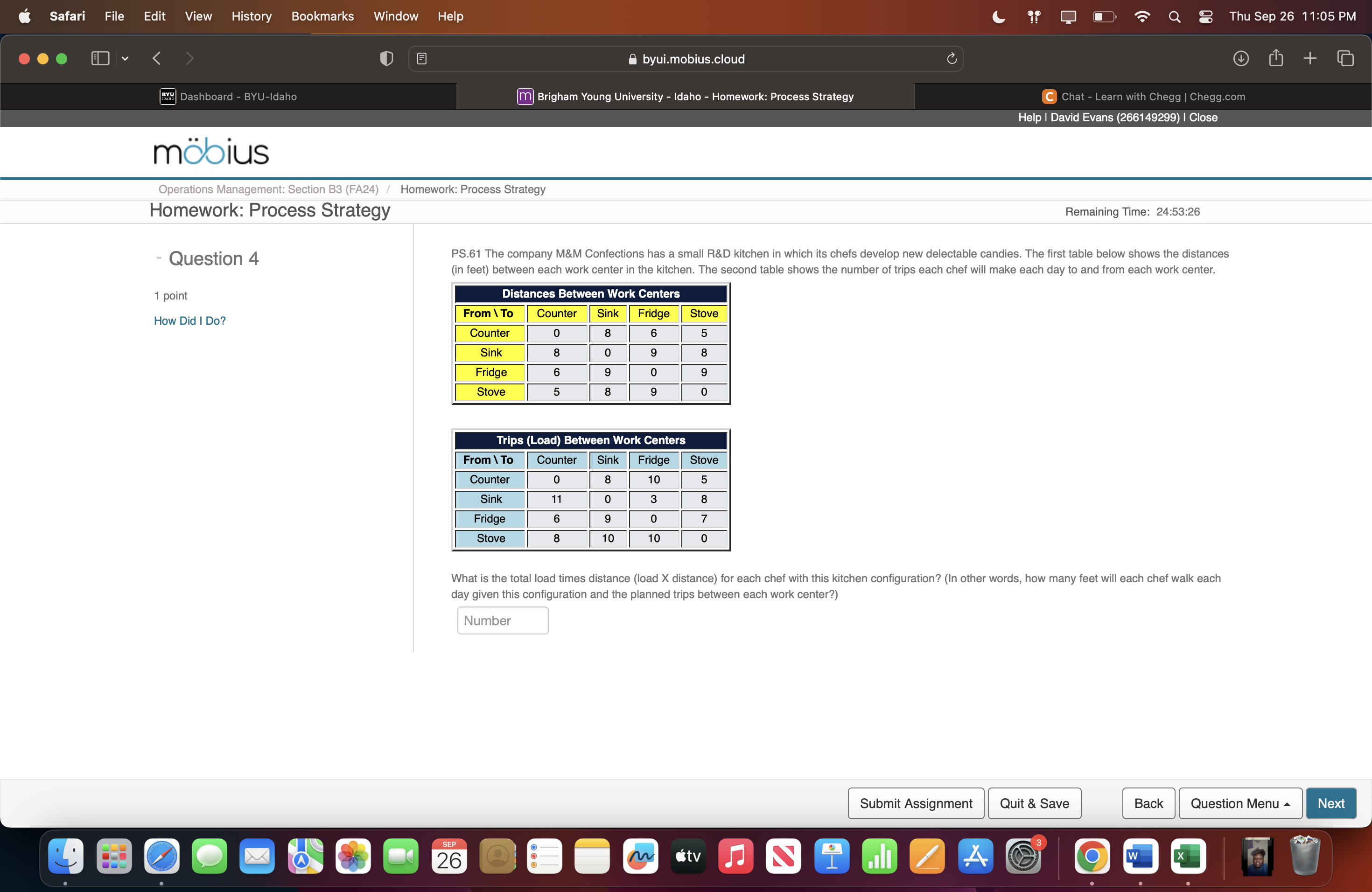Open the Bookmarks menu

[322, 16]
